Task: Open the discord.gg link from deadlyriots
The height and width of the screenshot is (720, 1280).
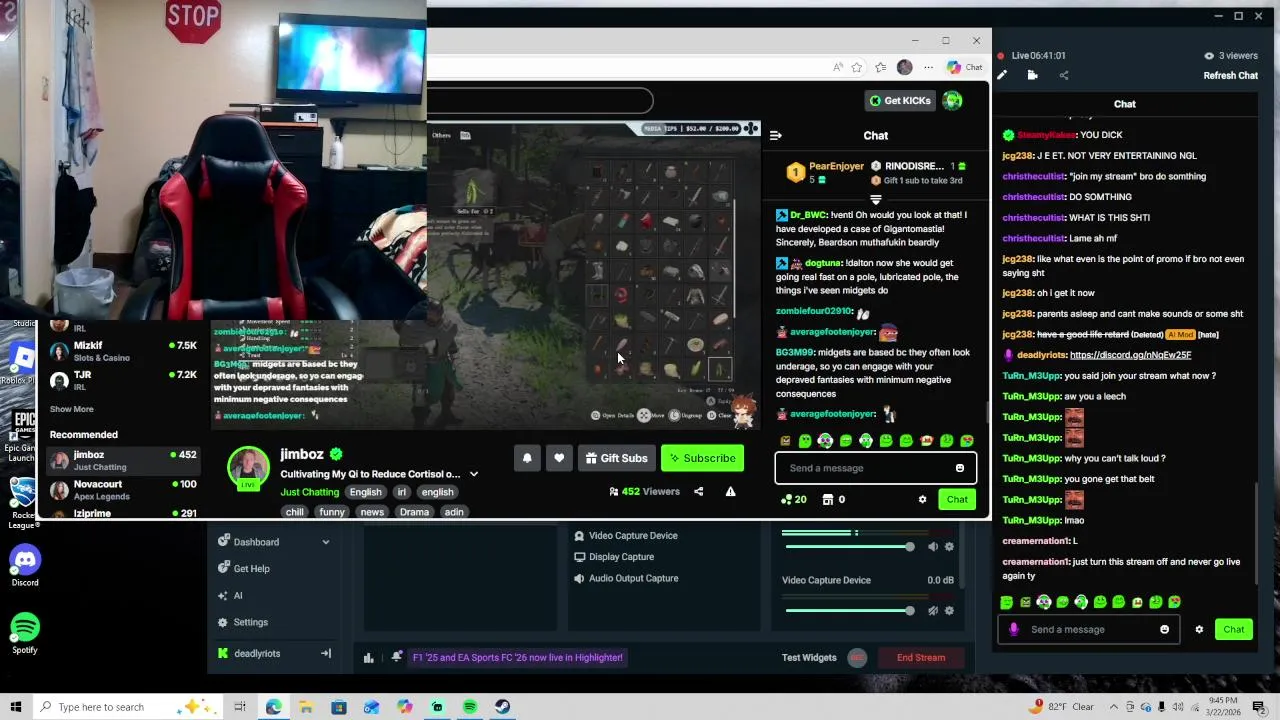Action: pos(1130,355)
